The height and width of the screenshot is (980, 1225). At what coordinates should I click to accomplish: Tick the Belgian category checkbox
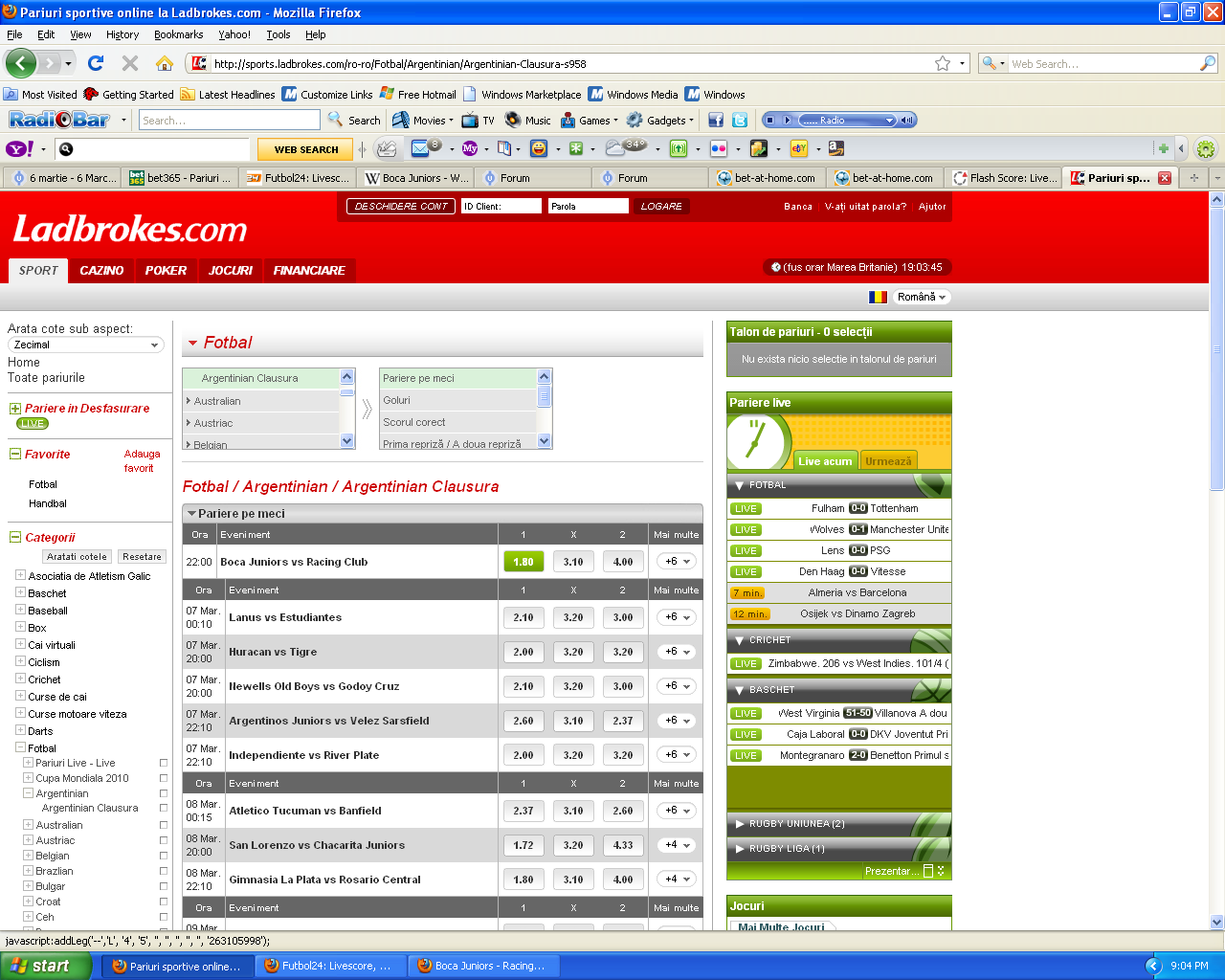(164, 856)
